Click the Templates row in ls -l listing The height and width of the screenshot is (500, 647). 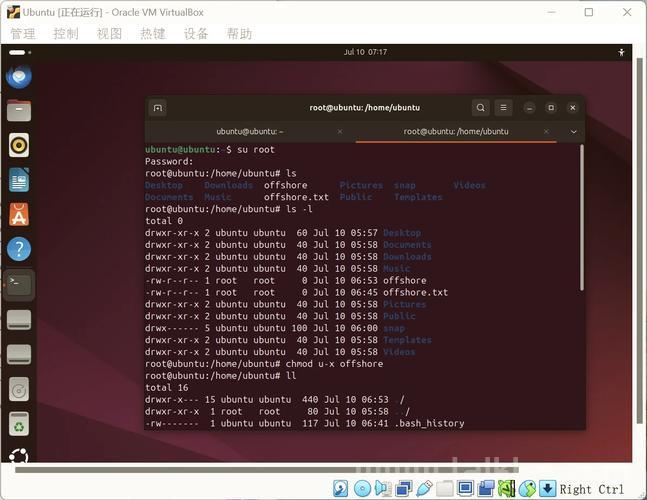288,340
